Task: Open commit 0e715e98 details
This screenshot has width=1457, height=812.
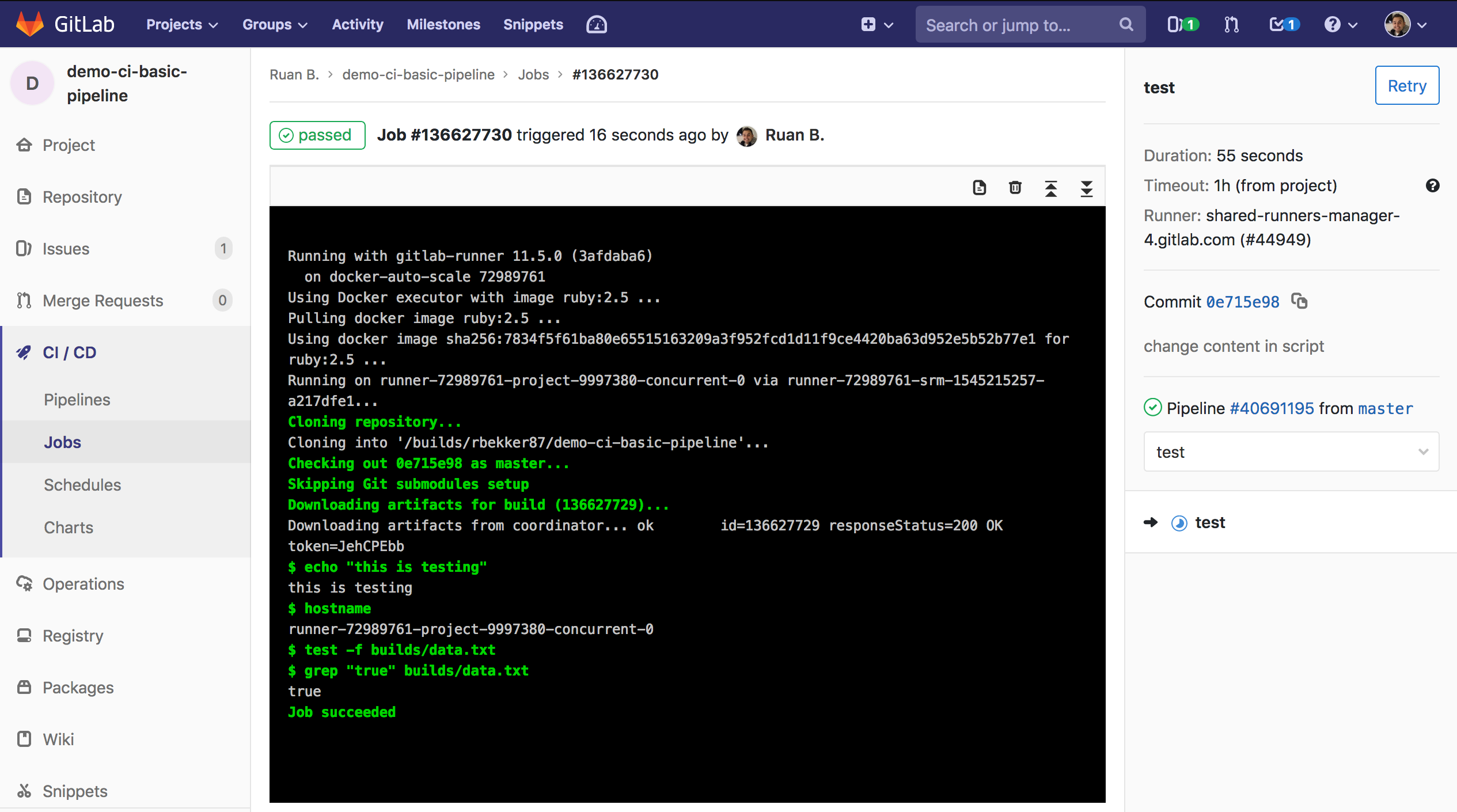Action: click(x=1243, y=301)
